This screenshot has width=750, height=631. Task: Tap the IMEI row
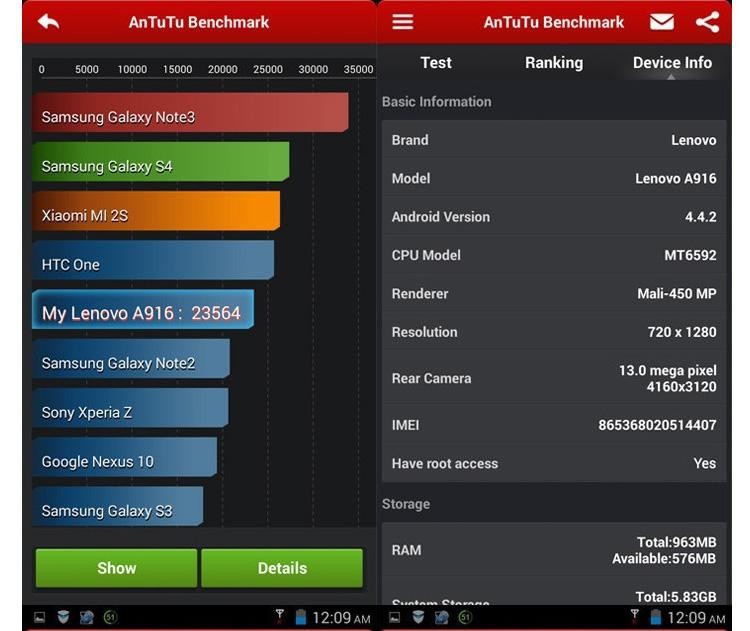(554, 425)
